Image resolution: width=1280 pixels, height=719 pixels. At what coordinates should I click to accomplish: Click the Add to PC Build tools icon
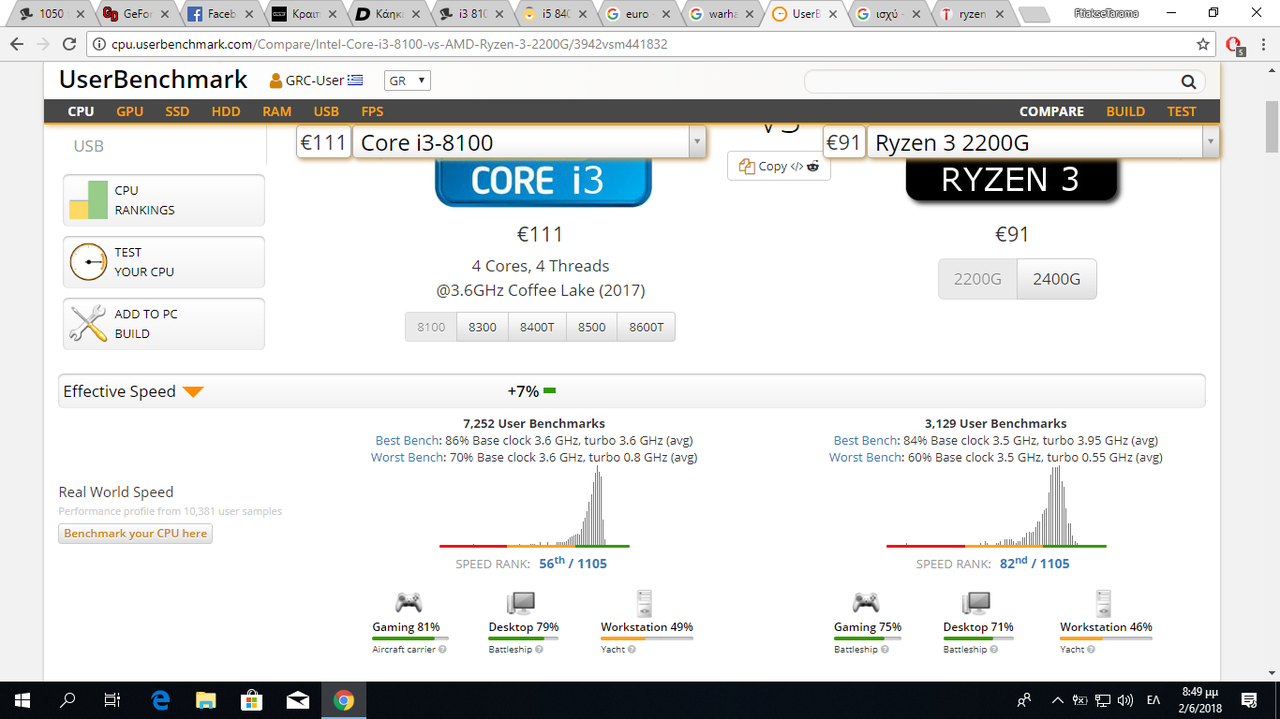click(x=88, y=324)
